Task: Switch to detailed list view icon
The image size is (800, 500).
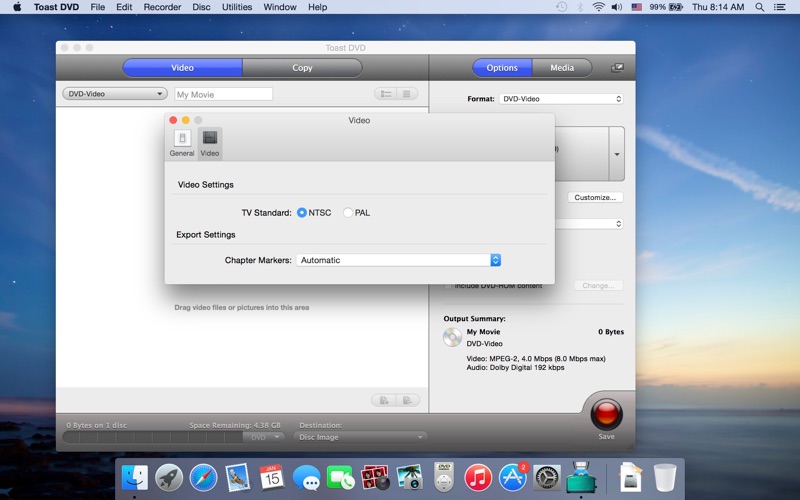Action: 386,94
